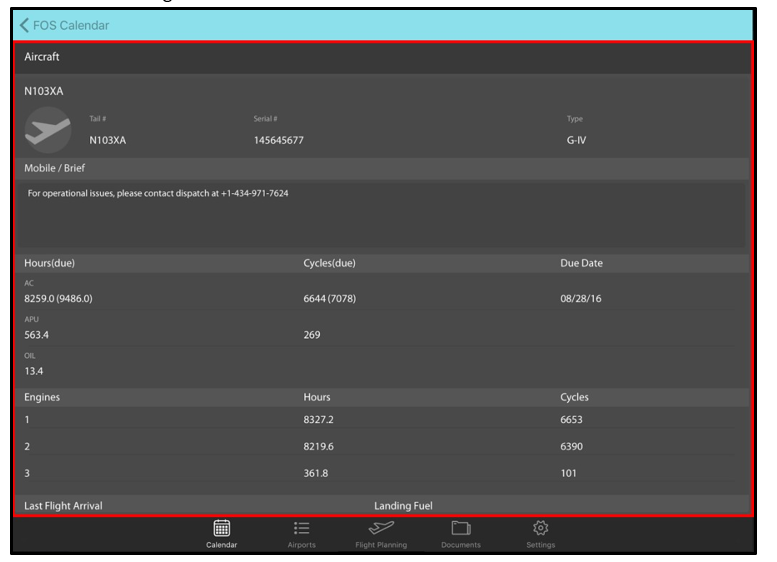
Task: Open the Documents folder icon
Action: coord(460,528)
